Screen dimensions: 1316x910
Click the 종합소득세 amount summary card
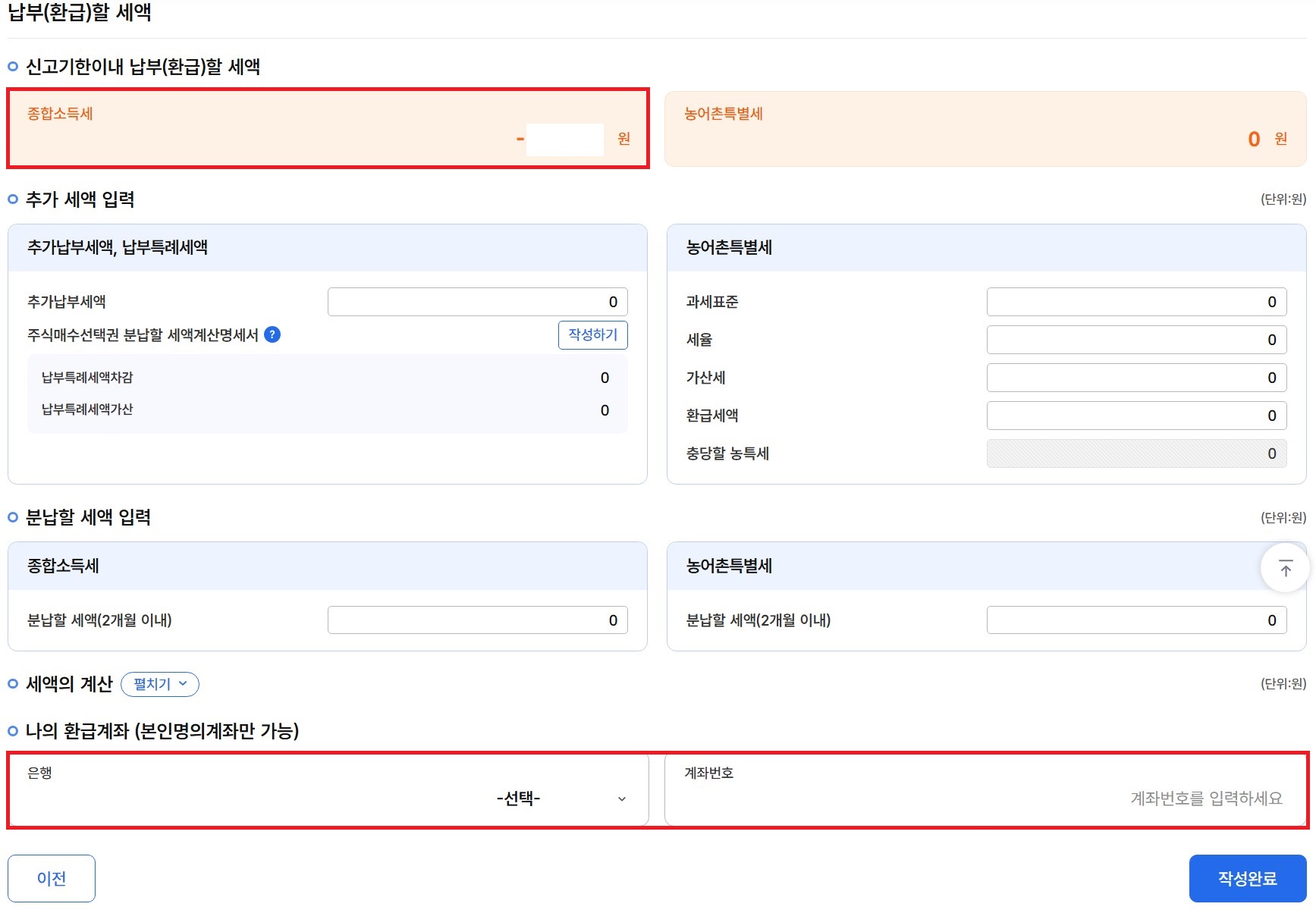(x=328, y=128)
